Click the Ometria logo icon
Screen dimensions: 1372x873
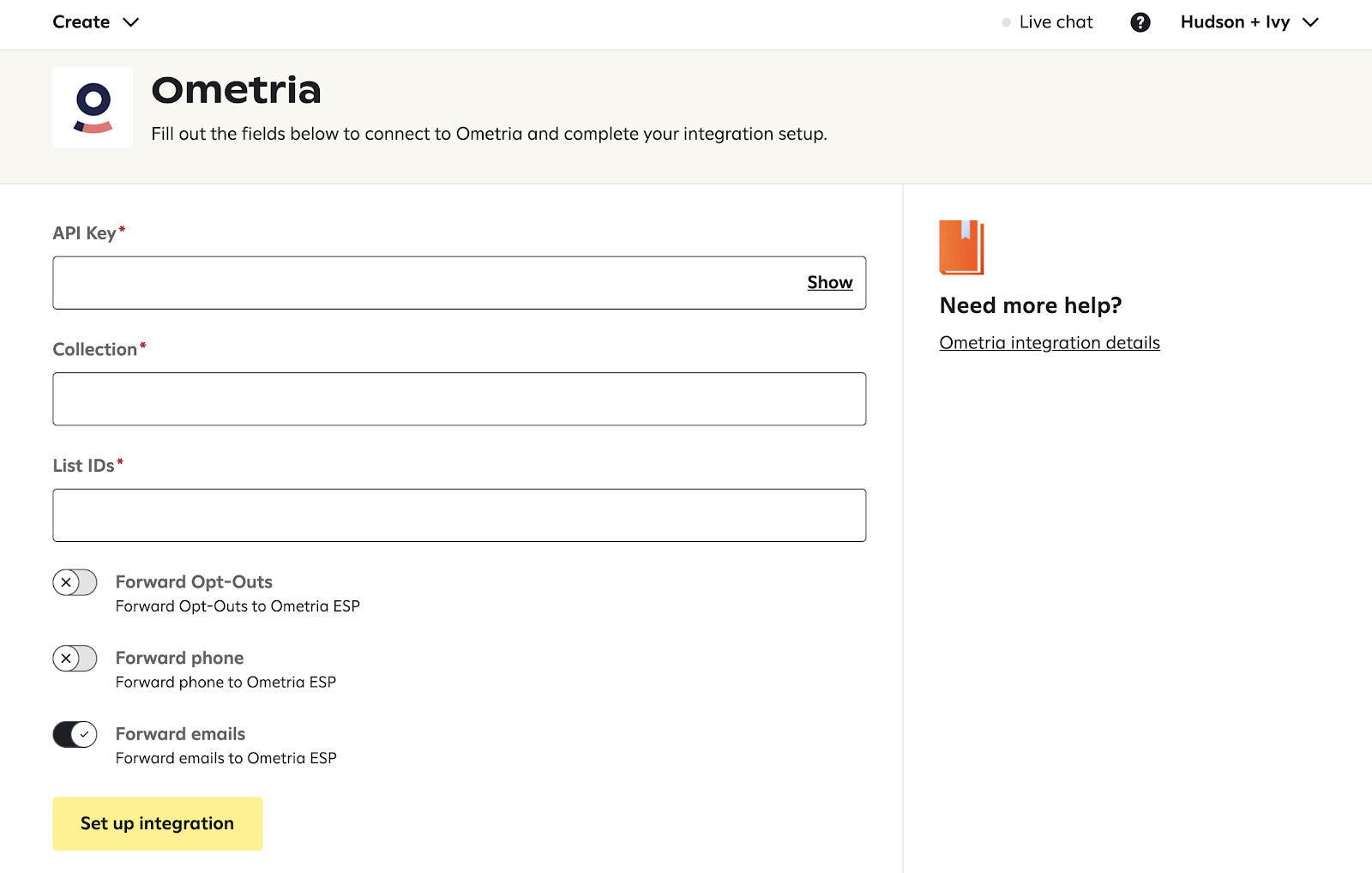tap(93, 107)
